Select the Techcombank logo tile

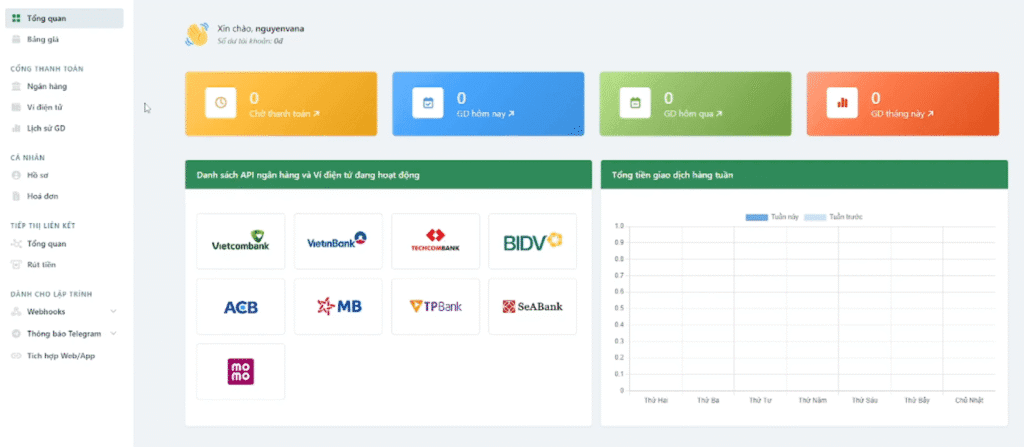(x=435, y=241)
